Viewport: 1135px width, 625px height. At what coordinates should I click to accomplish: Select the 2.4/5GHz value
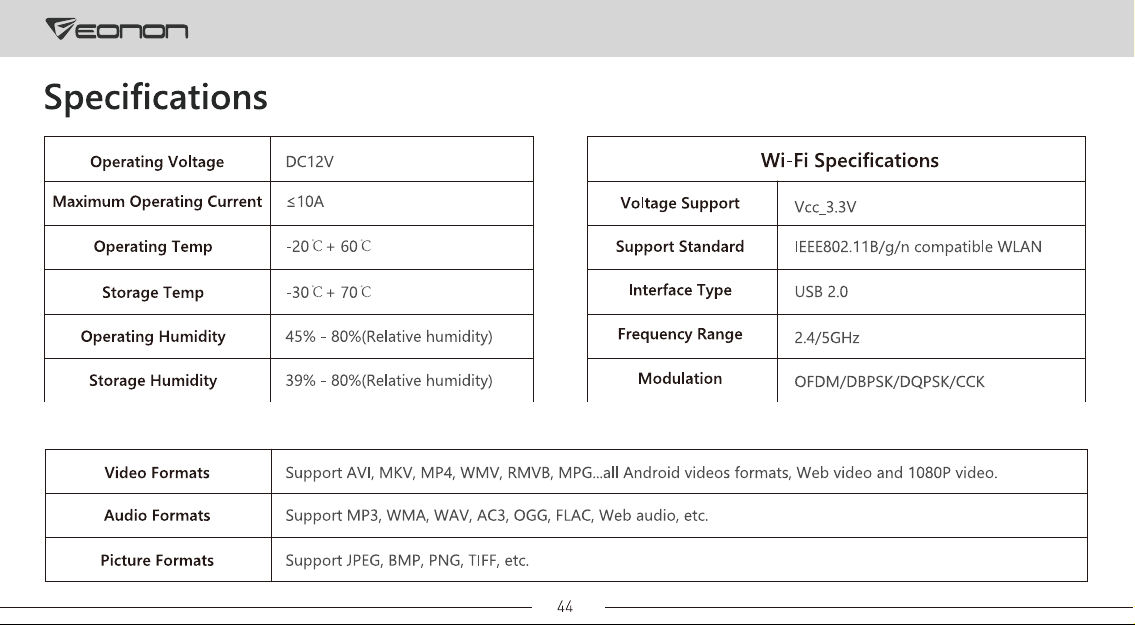point(827,338)
